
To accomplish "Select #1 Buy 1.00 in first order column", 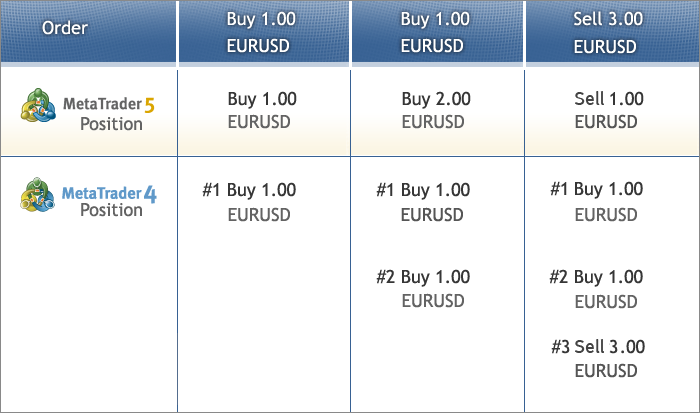I will 249,190.
